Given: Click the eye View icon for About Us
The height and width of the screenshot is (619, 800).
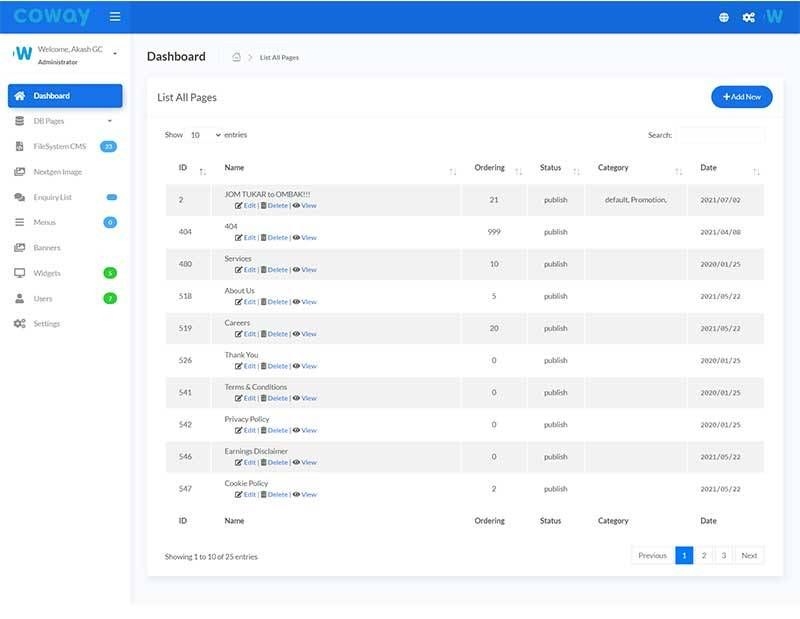Looking at the screenshot, I should pyautogui.click(x=296, y=302).
